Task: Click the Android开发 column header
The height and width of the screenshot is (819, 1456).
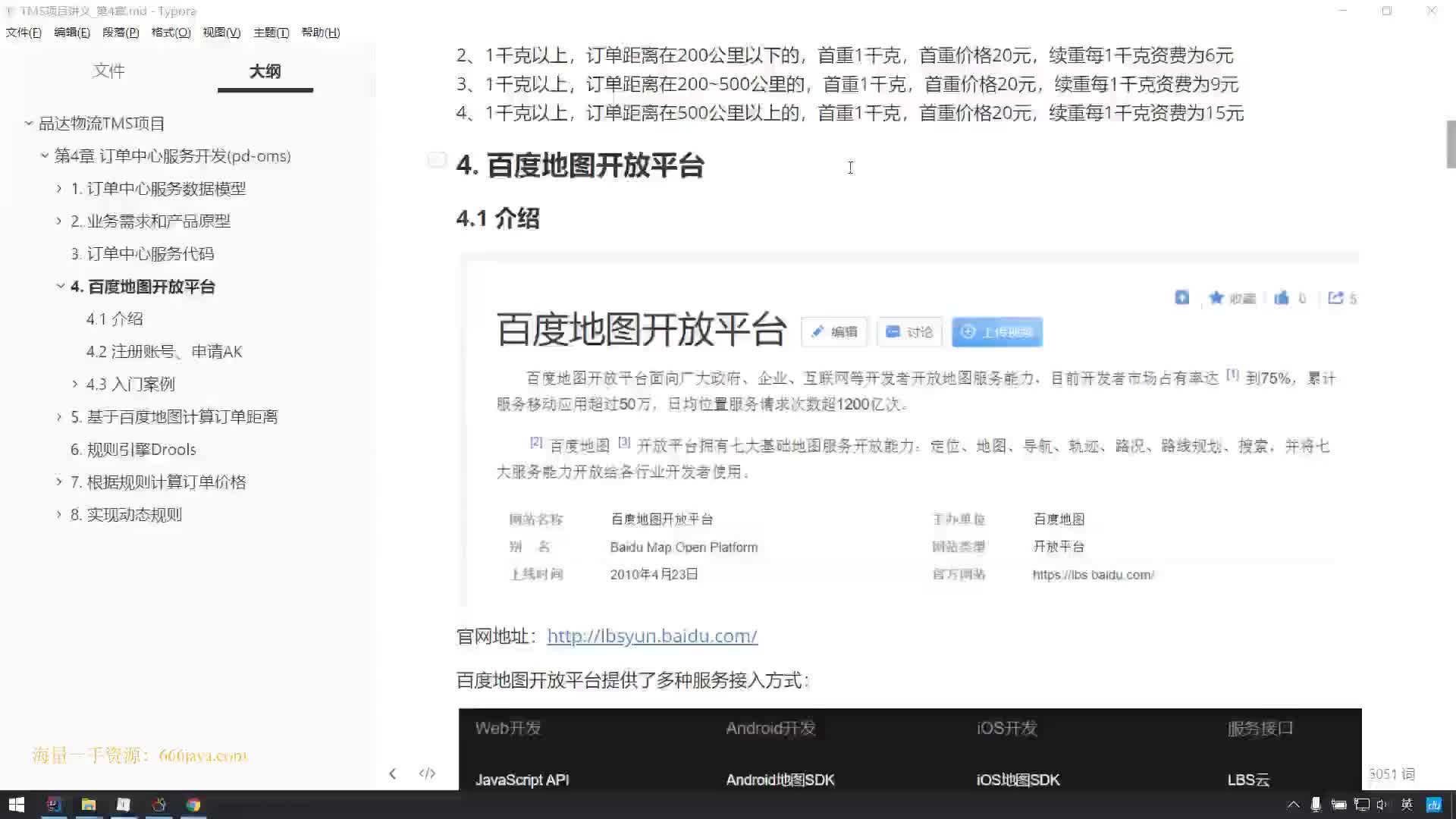Action: point(770,728)
